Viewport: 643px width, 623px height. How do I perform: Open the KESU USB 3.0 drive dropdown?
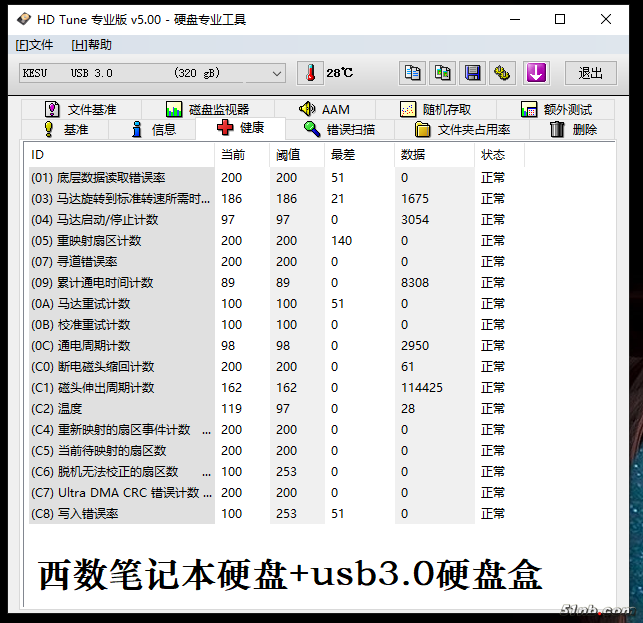(x=152, y=73)
